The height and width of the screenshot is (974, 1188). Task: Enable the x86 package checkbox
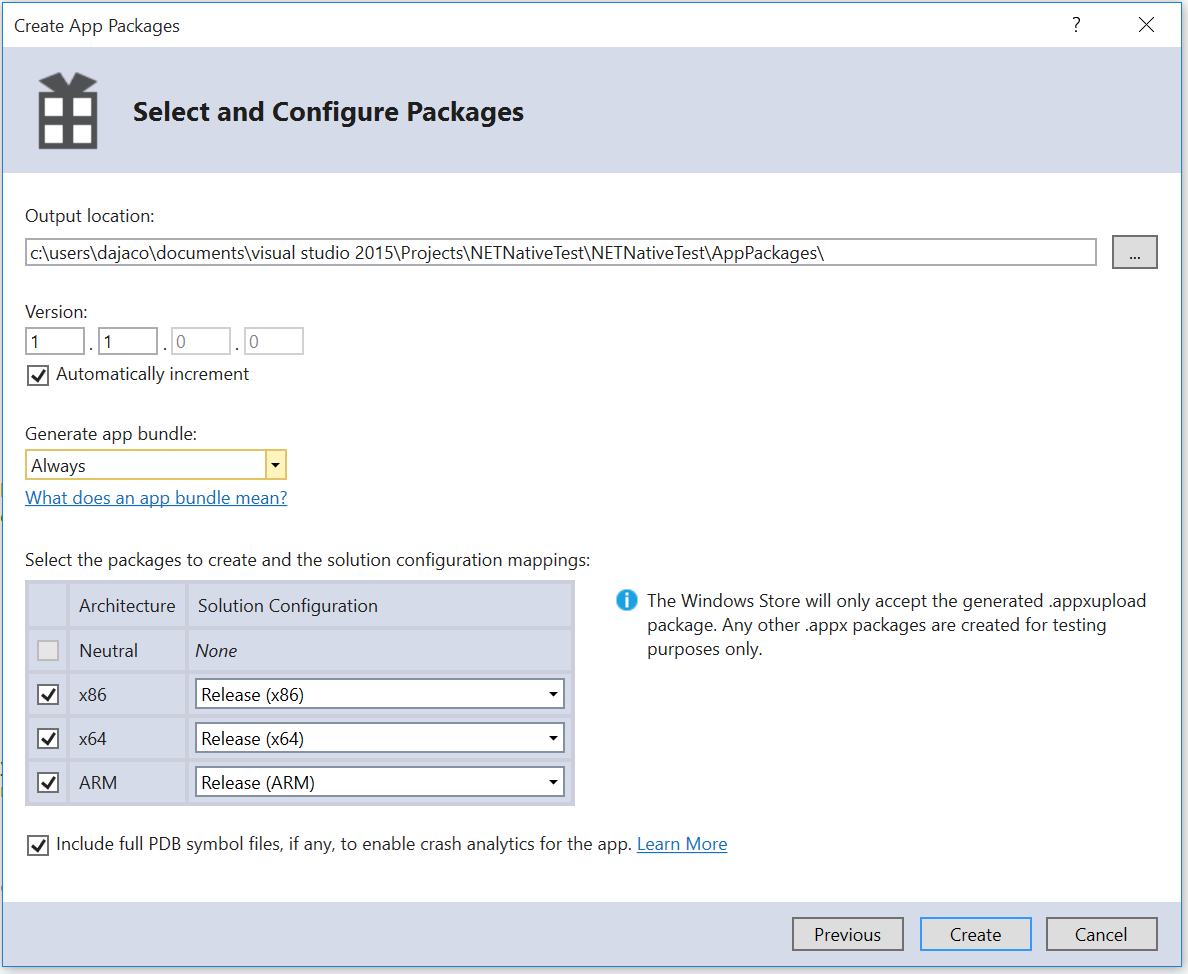(47, 694)
